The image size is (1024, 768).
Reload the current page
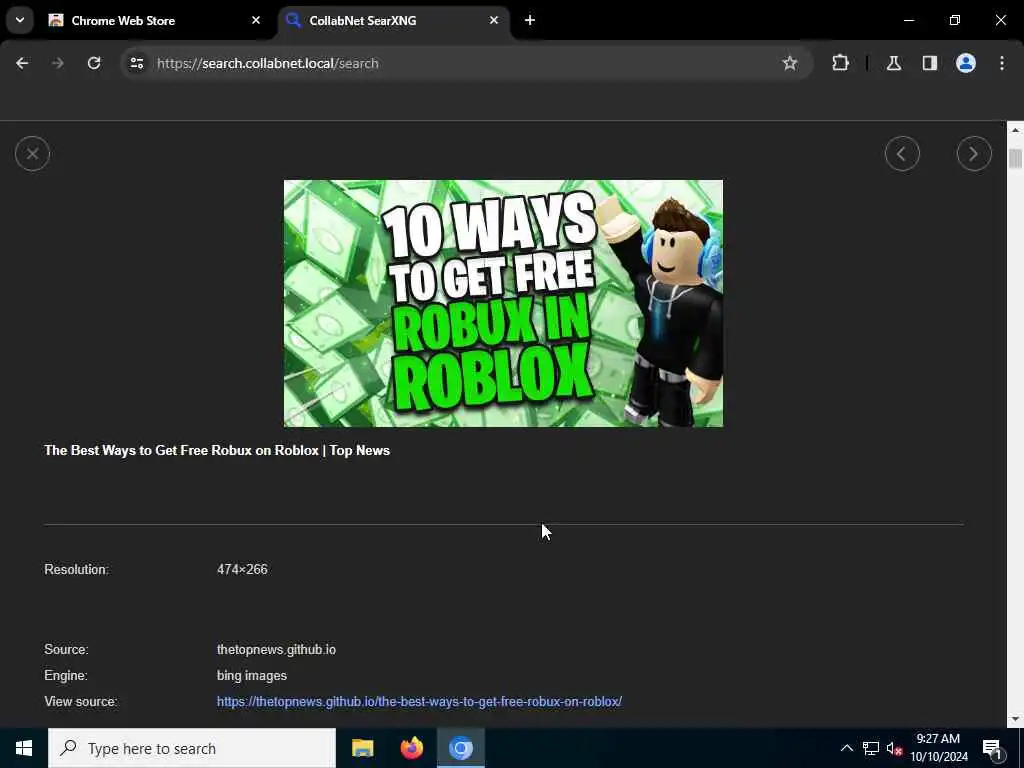point(94,63)
